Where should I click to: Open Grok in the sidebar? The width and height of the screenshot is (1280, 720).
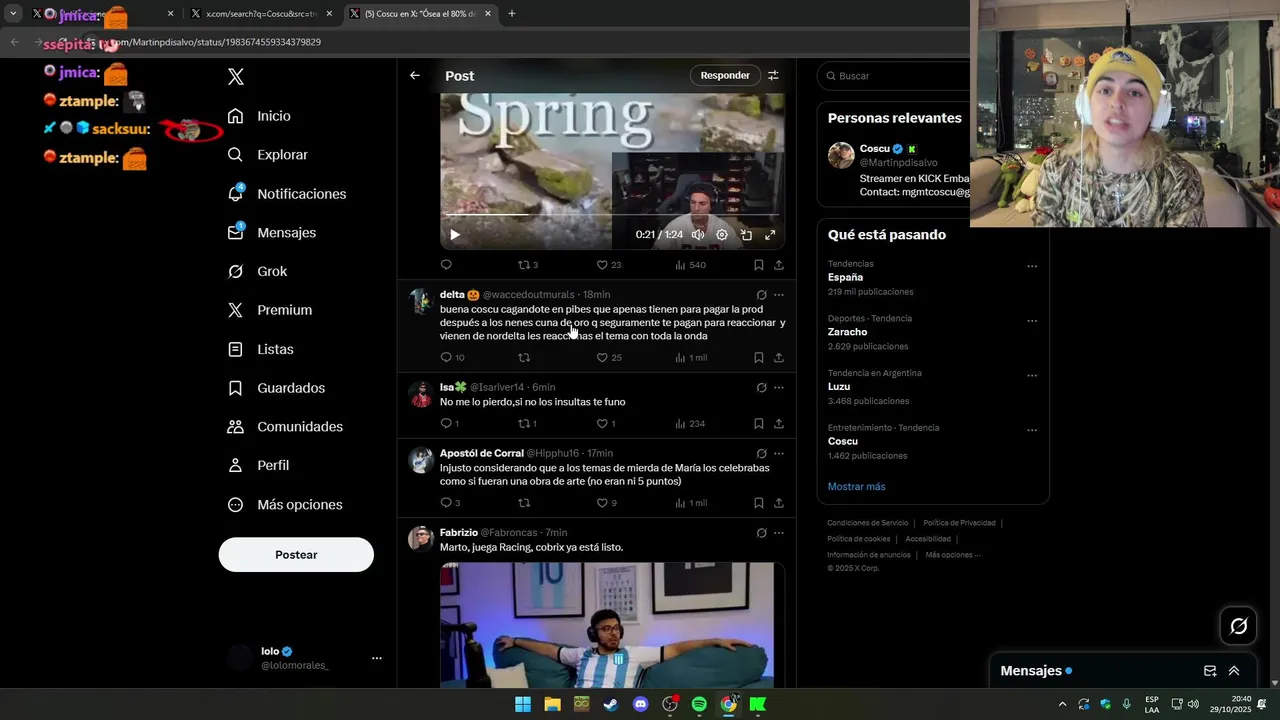[257, 271]
